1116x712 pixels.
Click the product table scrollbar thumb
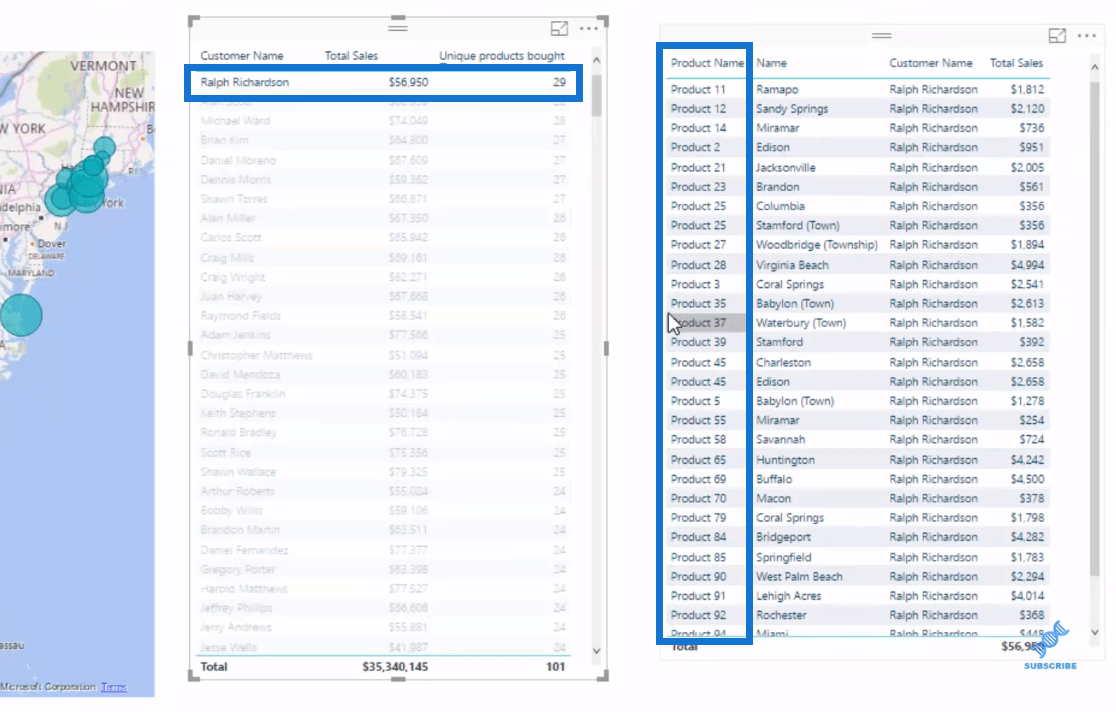[1095, 328]
